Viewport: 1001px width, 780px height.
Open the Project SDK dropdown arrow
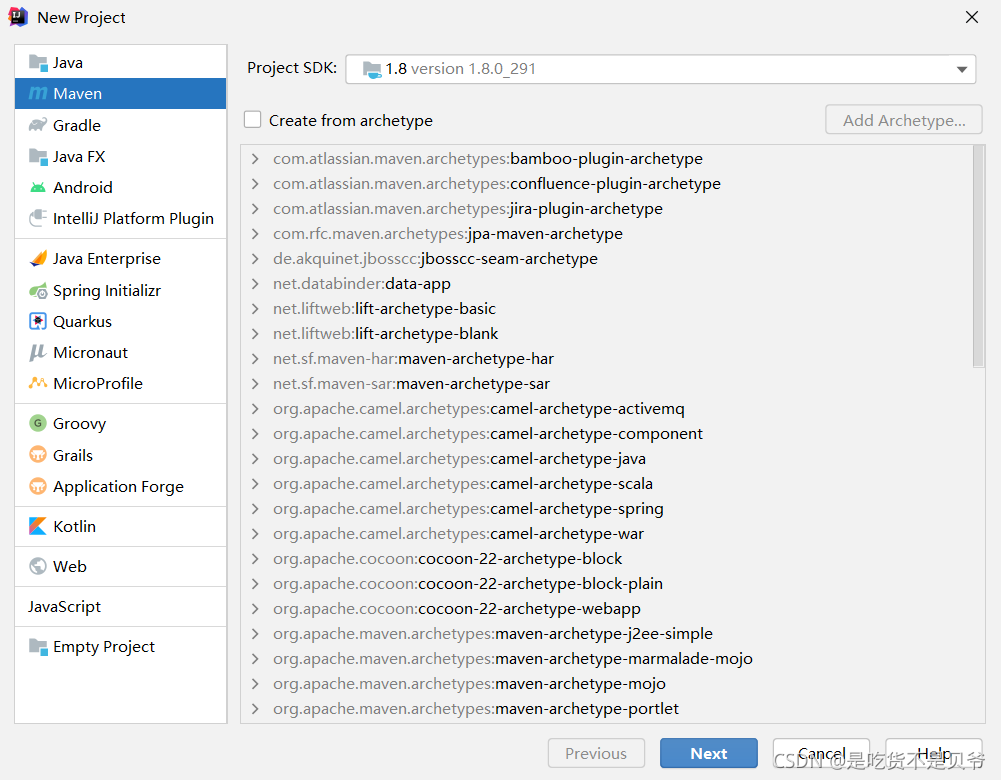(x=961, y=70)
